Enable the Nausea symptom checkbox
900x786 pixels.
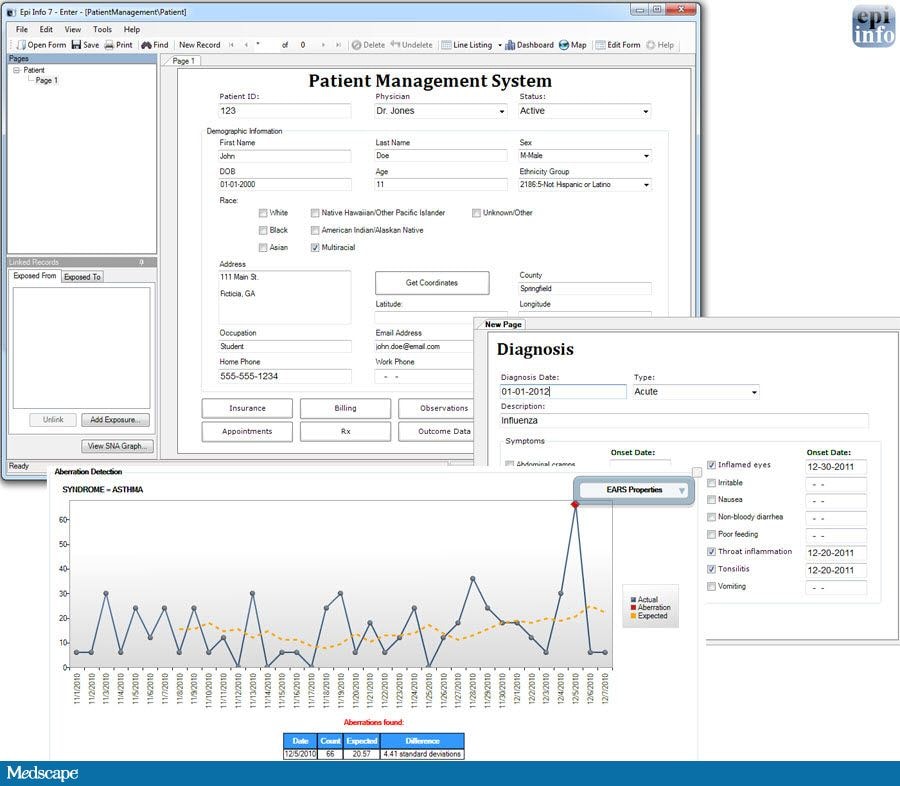(712, 500)
